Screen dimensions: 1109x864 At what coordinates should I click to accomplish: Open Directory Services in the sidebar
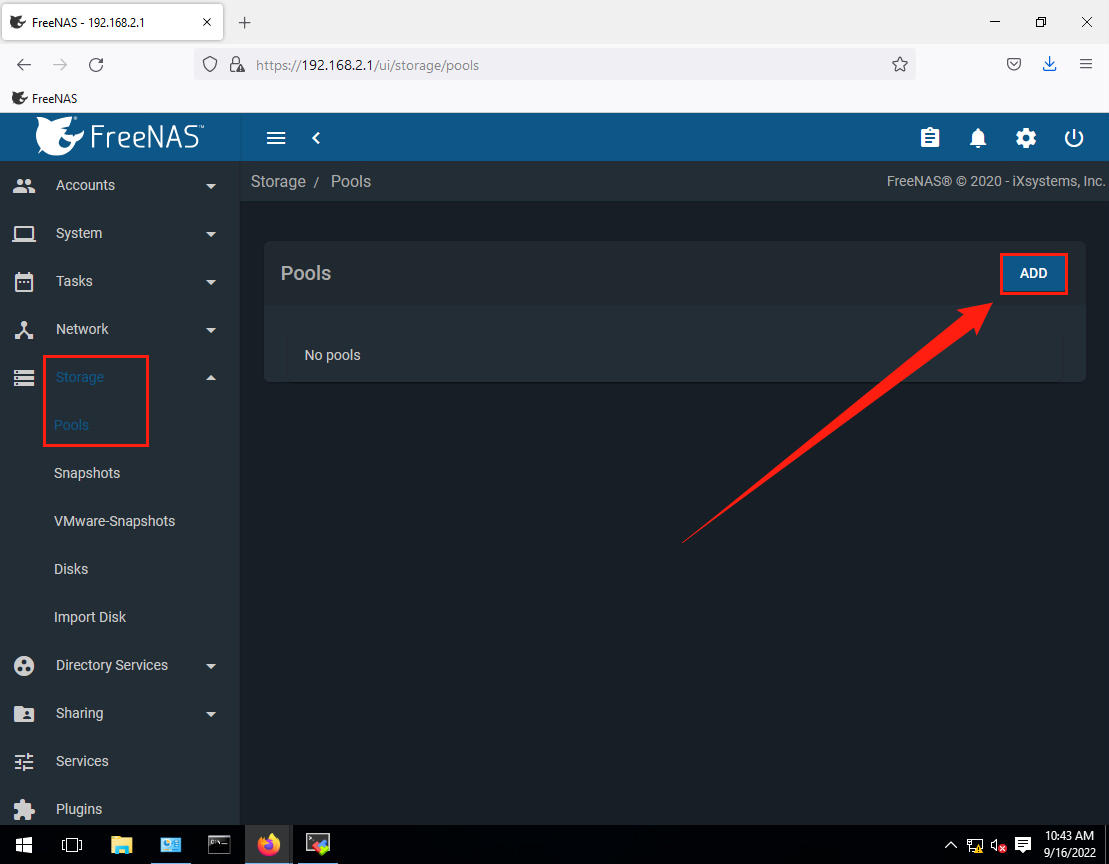pyautogui.click(x=112, y=665)
